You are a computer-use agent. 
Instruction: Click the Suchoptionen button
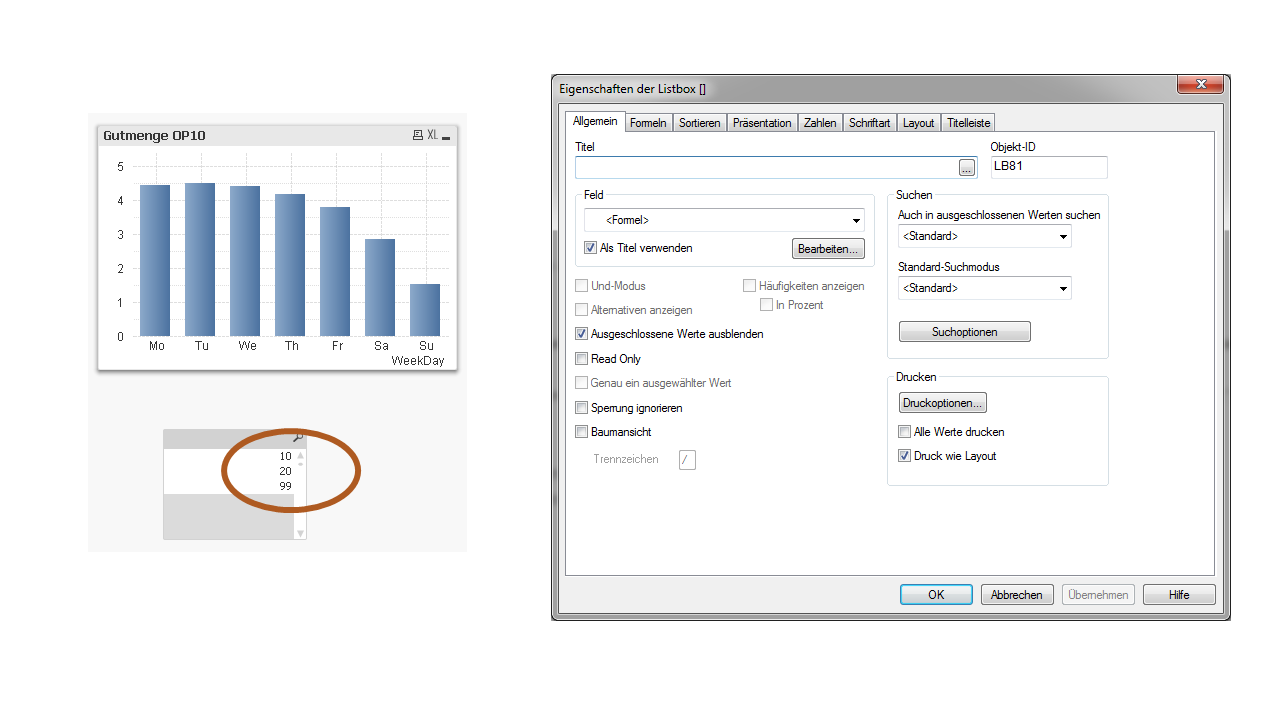[x=965, y=332]
